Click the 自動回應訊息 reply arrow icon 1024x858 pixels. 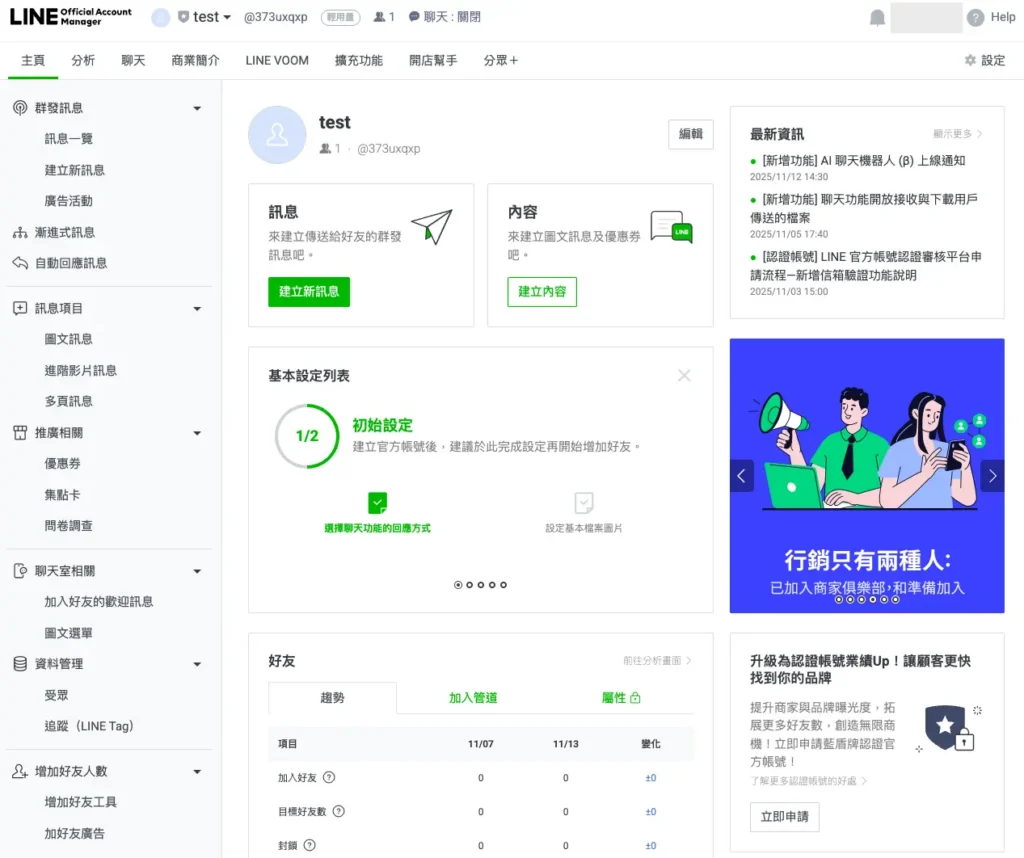20,263
